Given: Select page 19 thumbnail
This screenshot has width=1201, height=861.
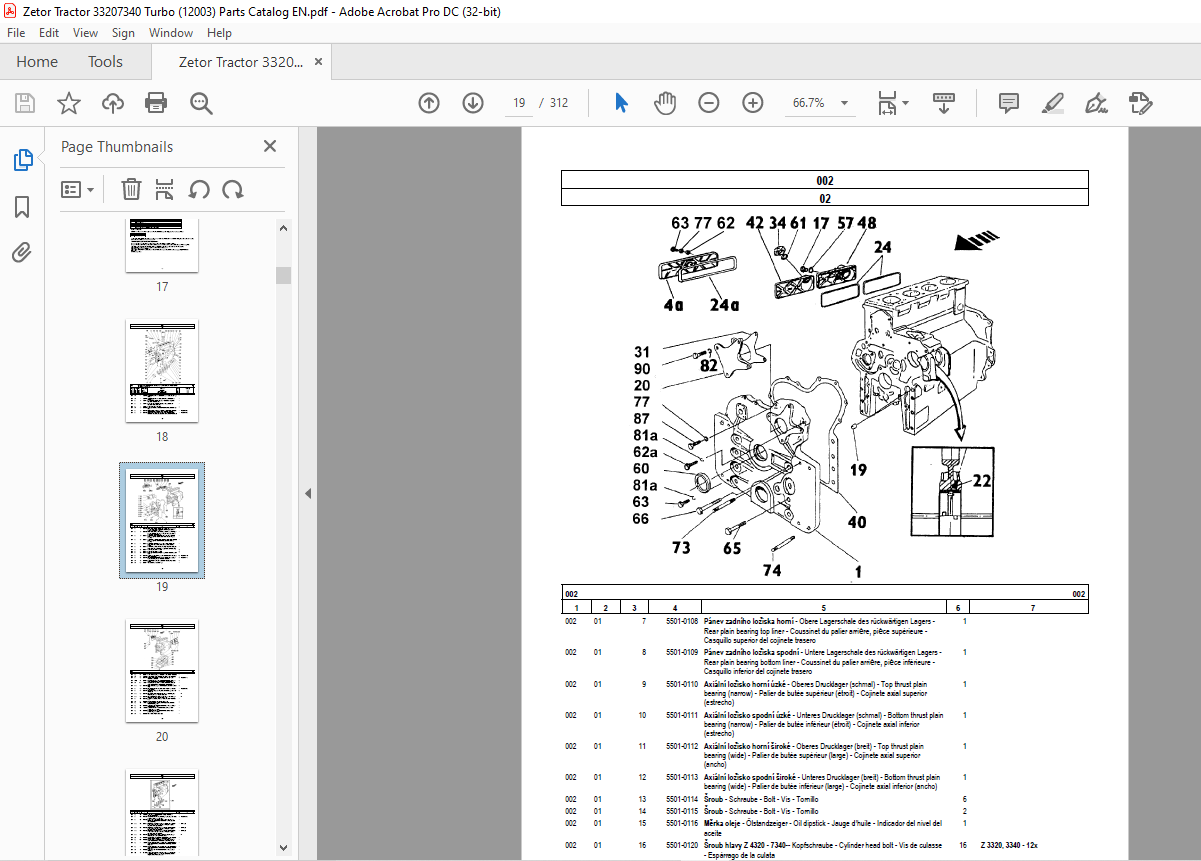Looking at the screenshot, I should click(162, 521).
